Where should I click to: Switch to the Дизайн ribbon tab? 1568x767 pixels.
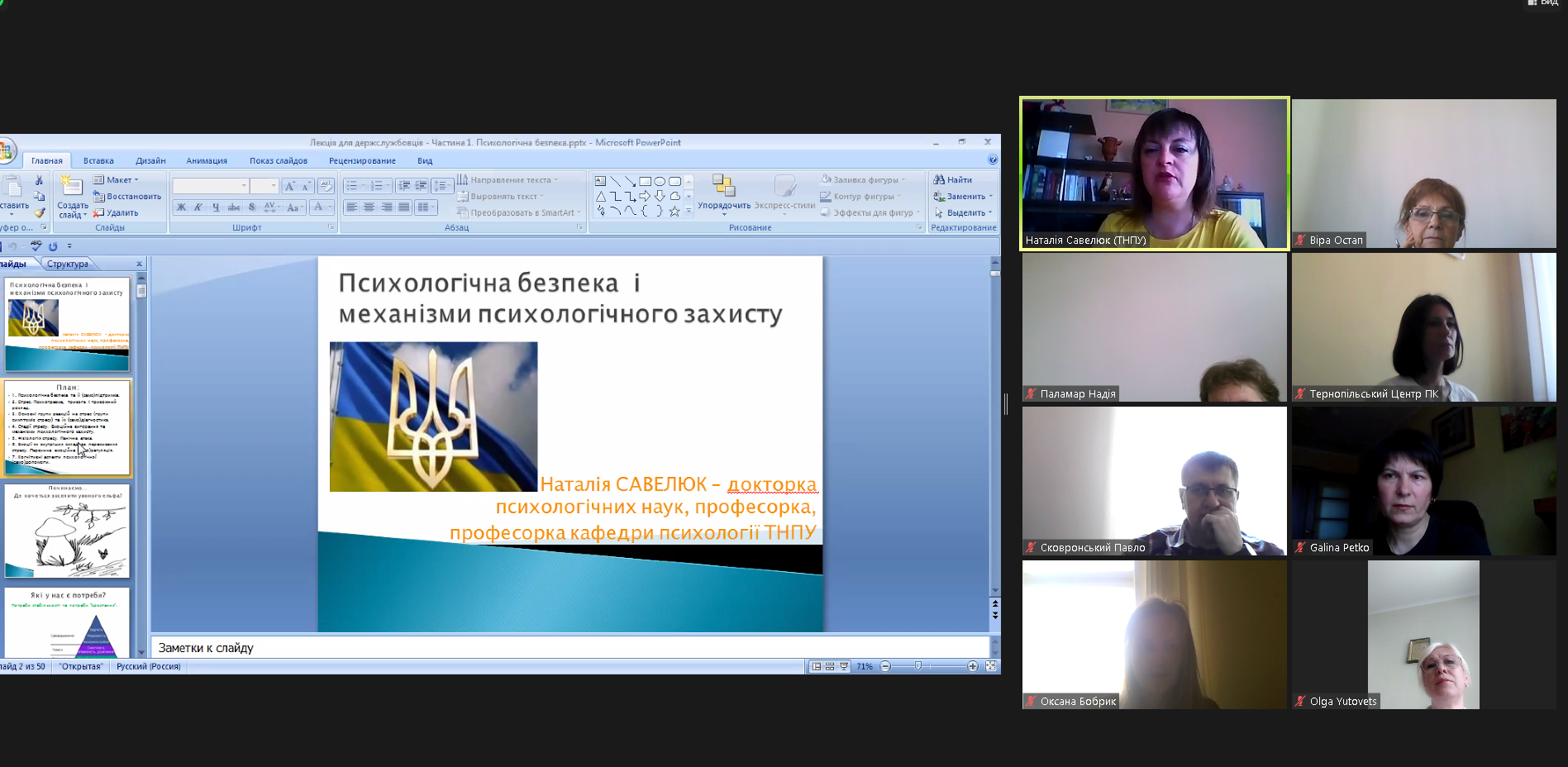(150, 160)
